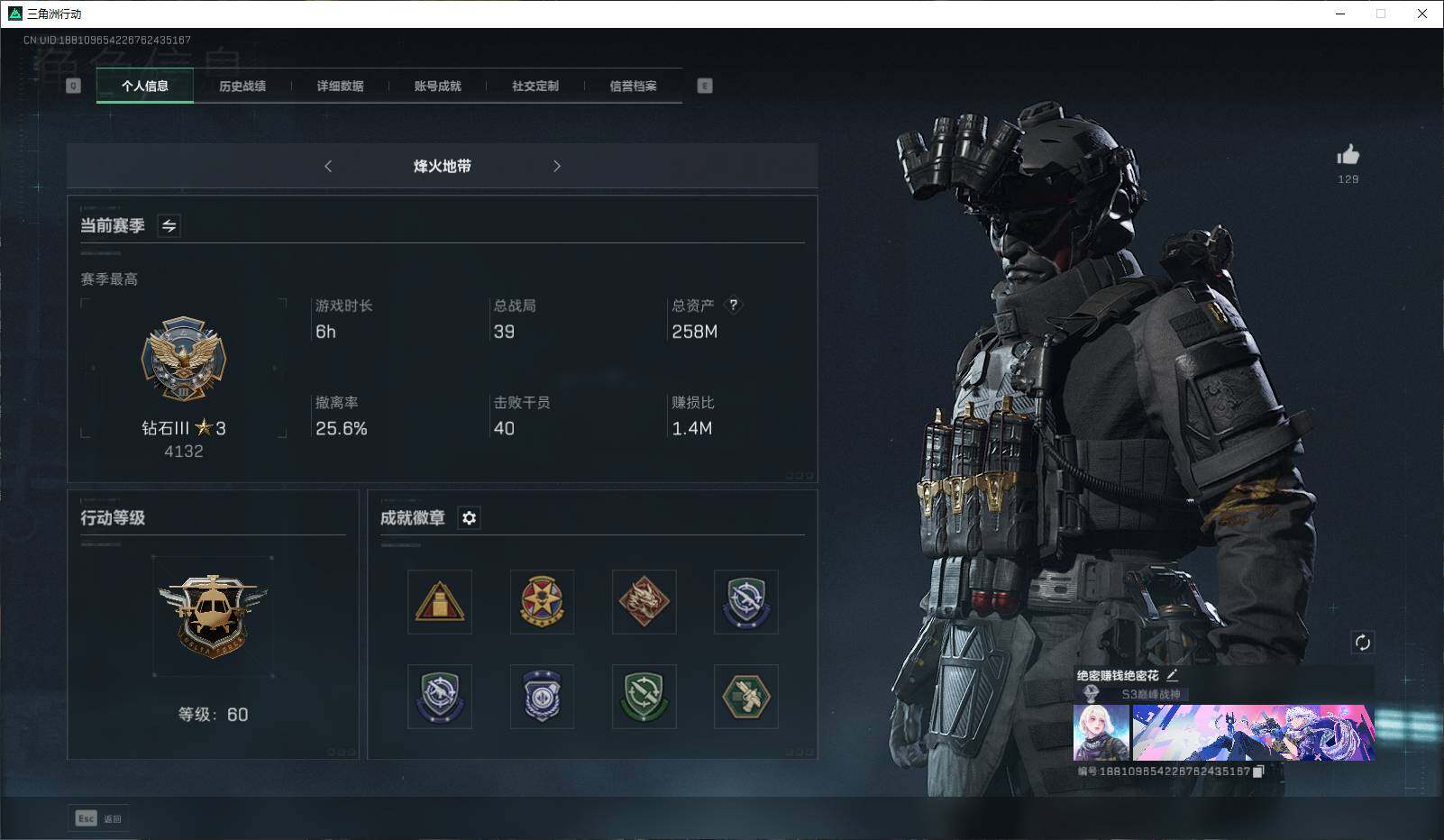Select the 个人信息 tab
The width and height of the screenshot is (1444, 840).
[145, 86]
